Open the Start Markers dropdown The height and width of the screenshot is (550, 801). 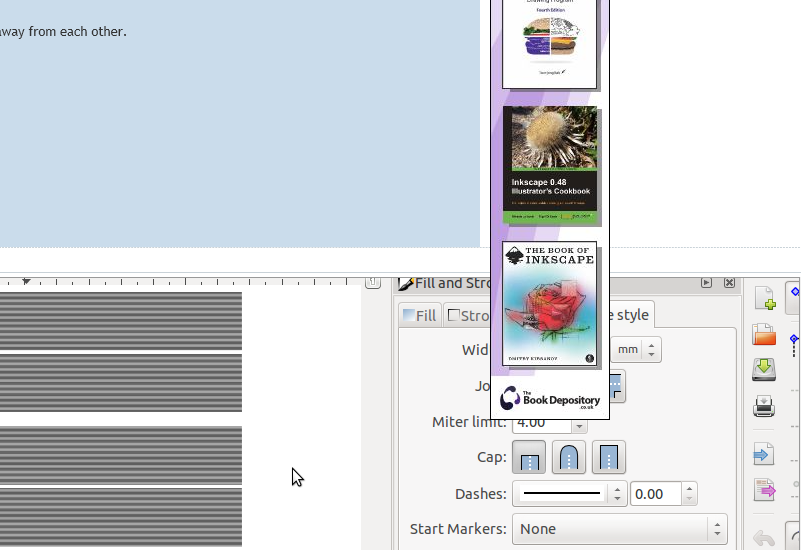(619, 529)
